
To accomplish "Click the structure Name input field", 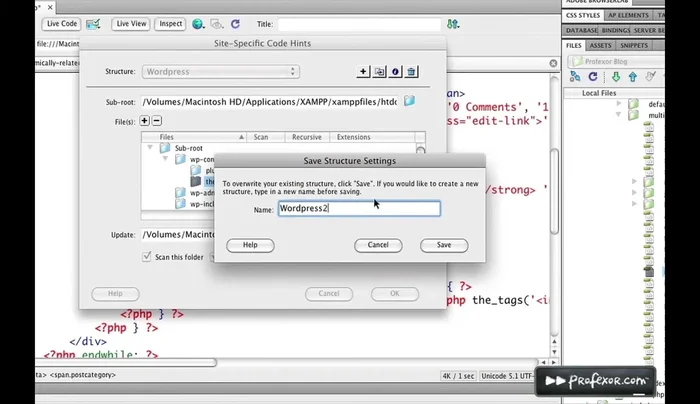I will click(359, 209).
